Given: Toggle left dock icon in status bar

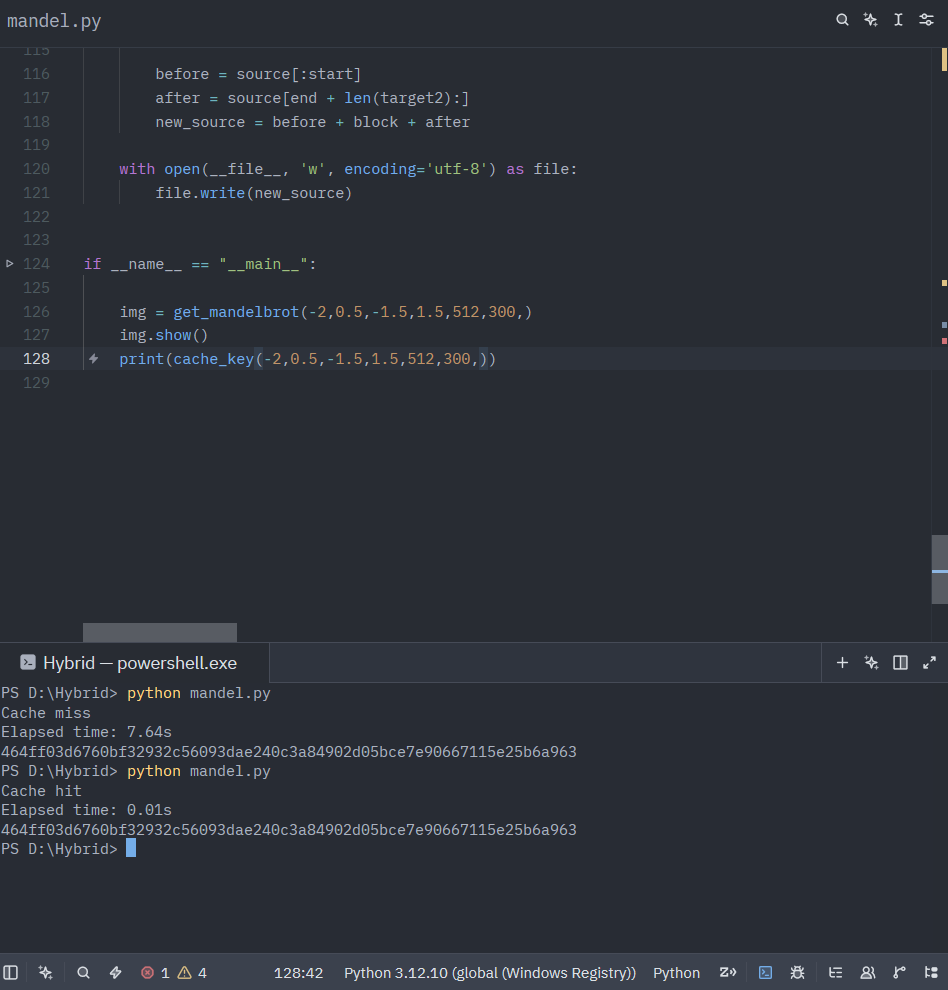Looking at the screenshot, I should 11,972.
